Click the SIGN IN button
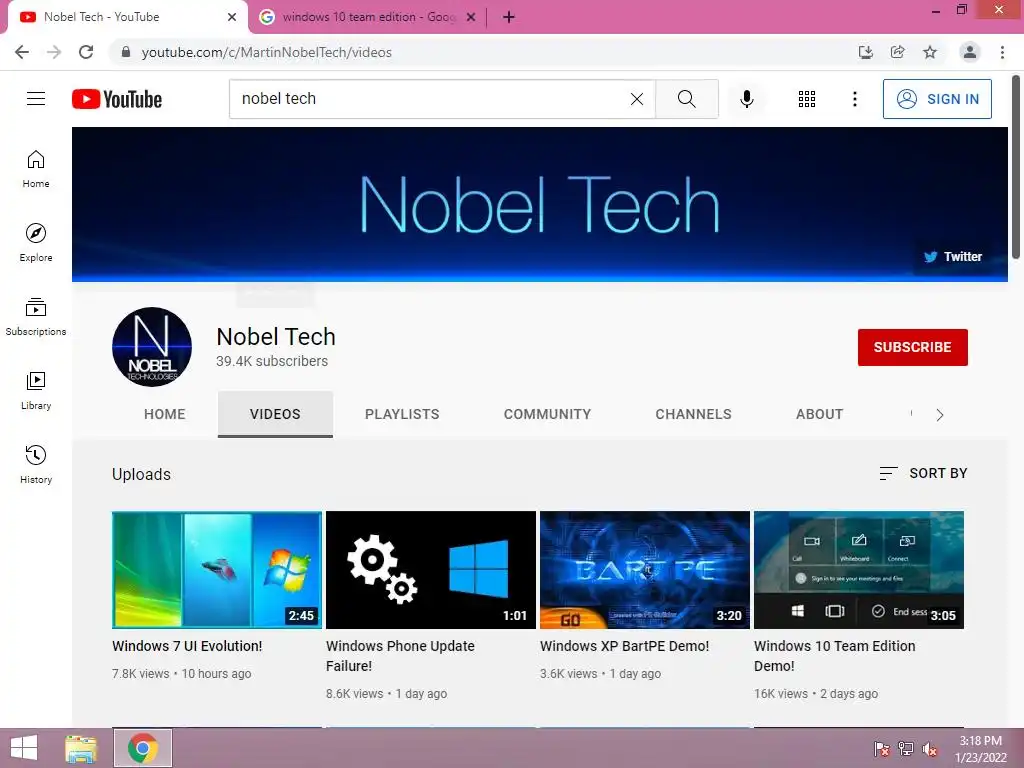 pos(937,99)
